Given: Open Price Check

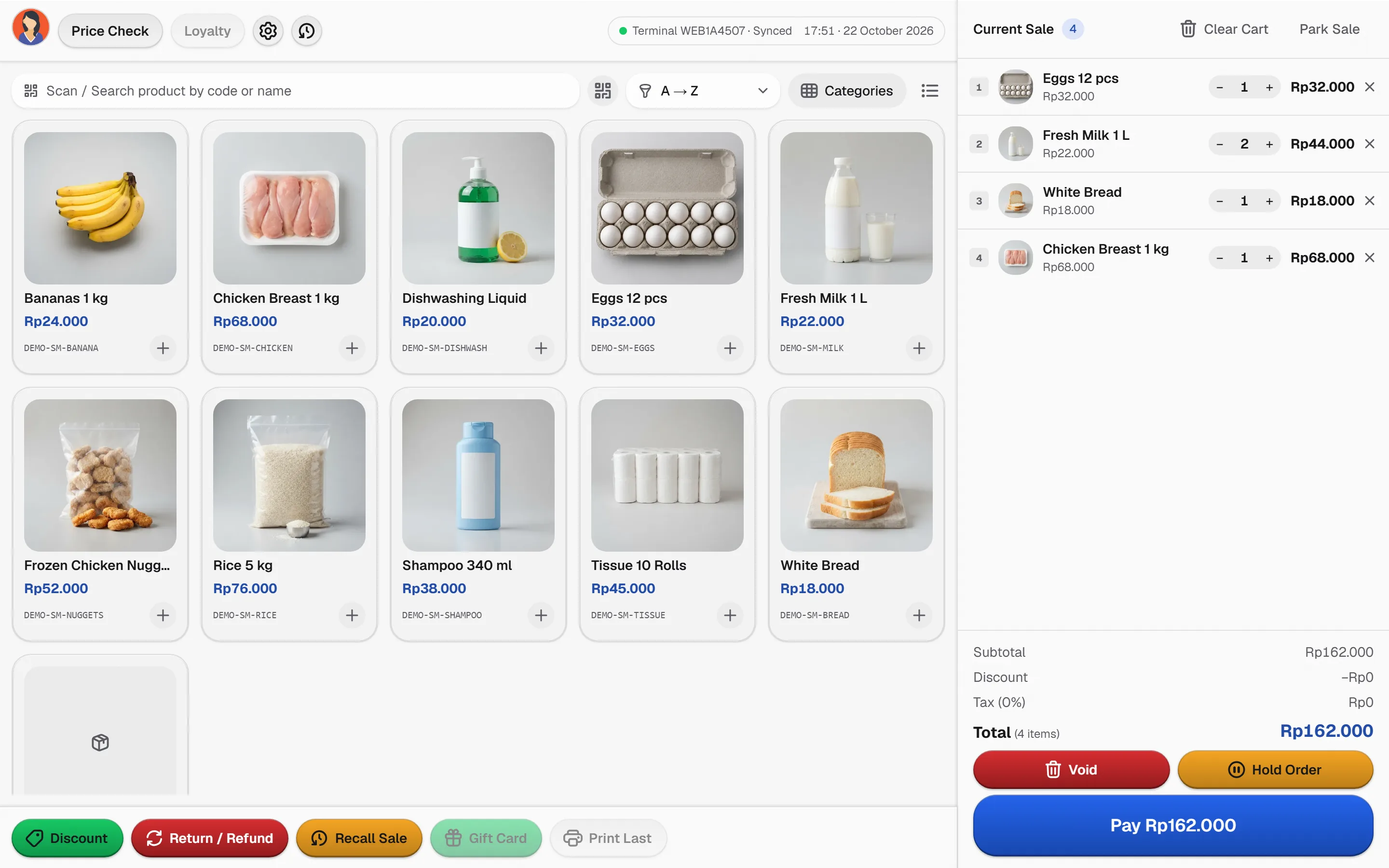Looking at the screenshot, I should (109, 31).
